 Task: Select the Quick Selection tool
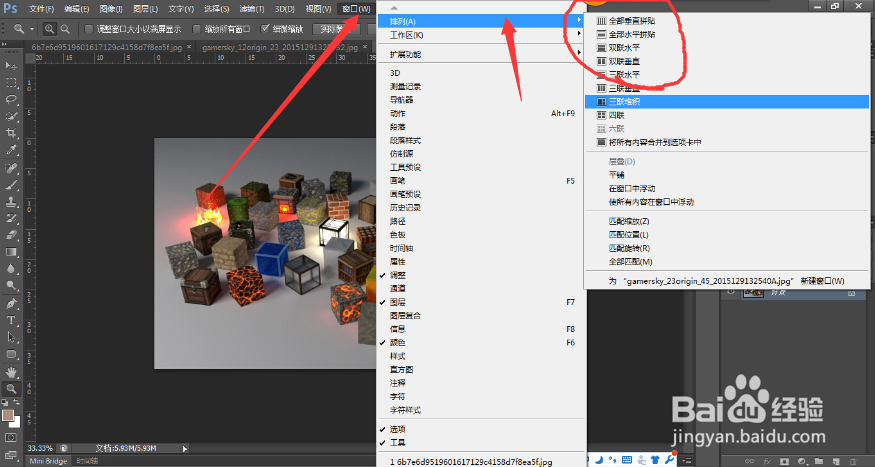[x=11, y=116]
